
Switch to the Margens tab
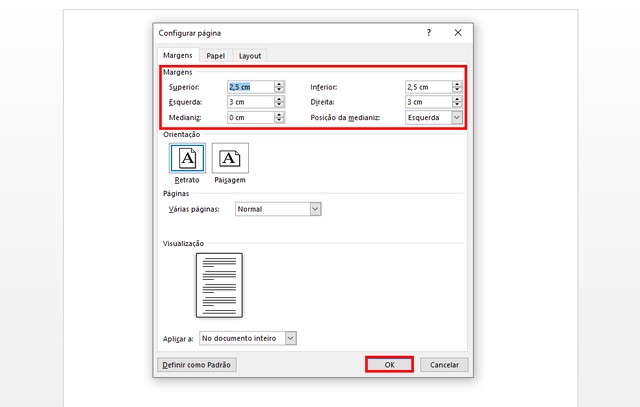[178, 55]
